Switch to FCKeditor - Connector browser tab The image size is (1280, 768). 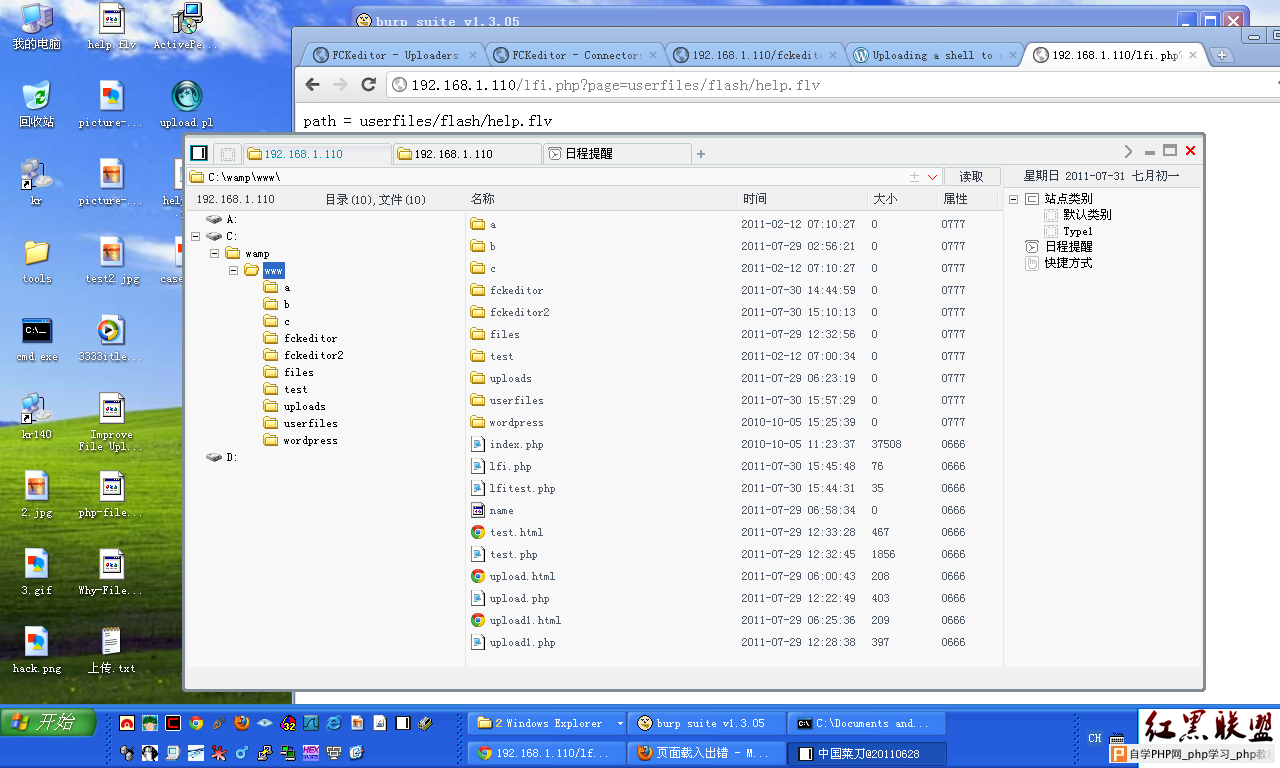(576, 55)
